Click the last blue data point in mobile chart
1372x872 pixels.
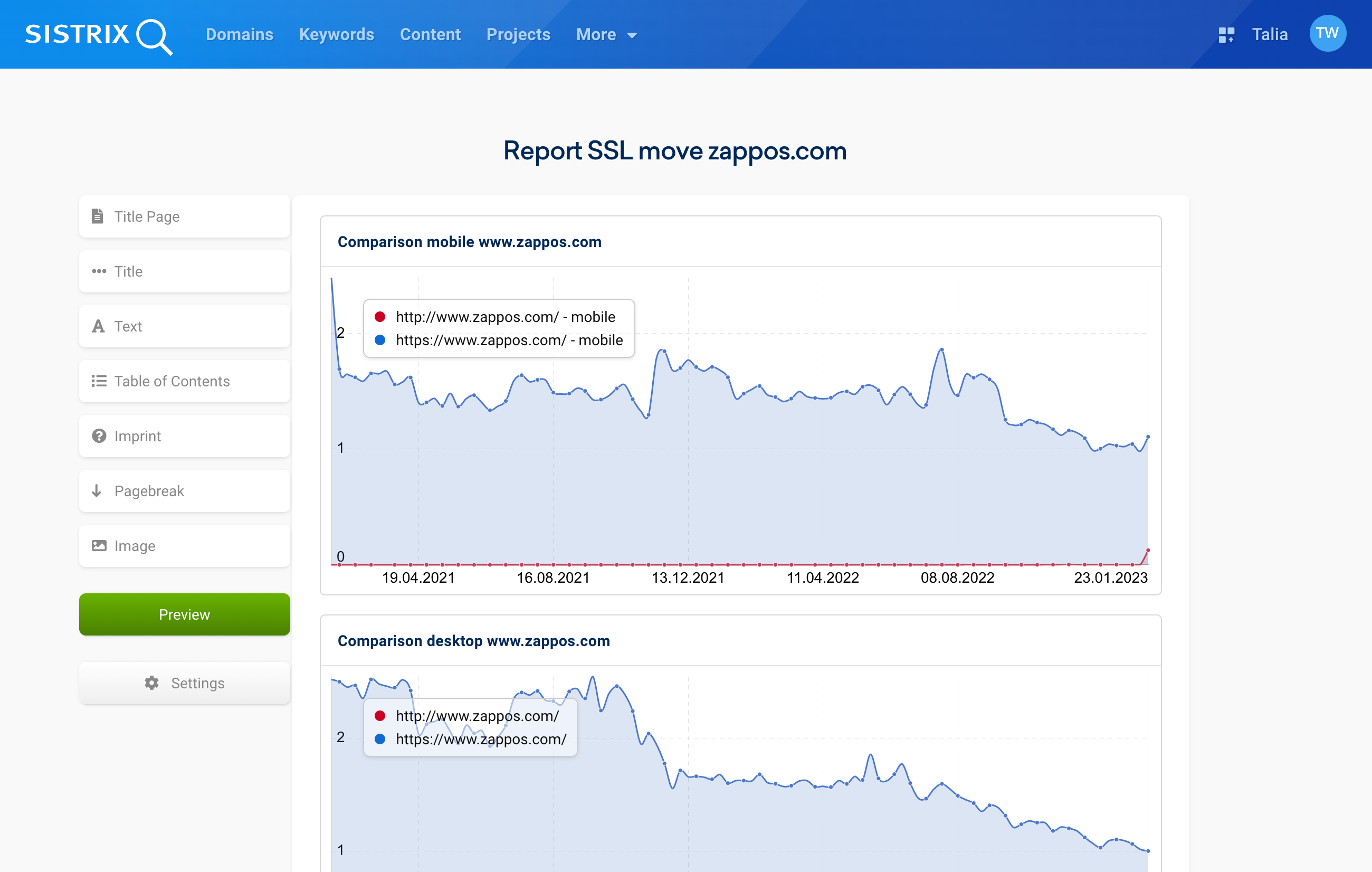(x=1148, y=437)
